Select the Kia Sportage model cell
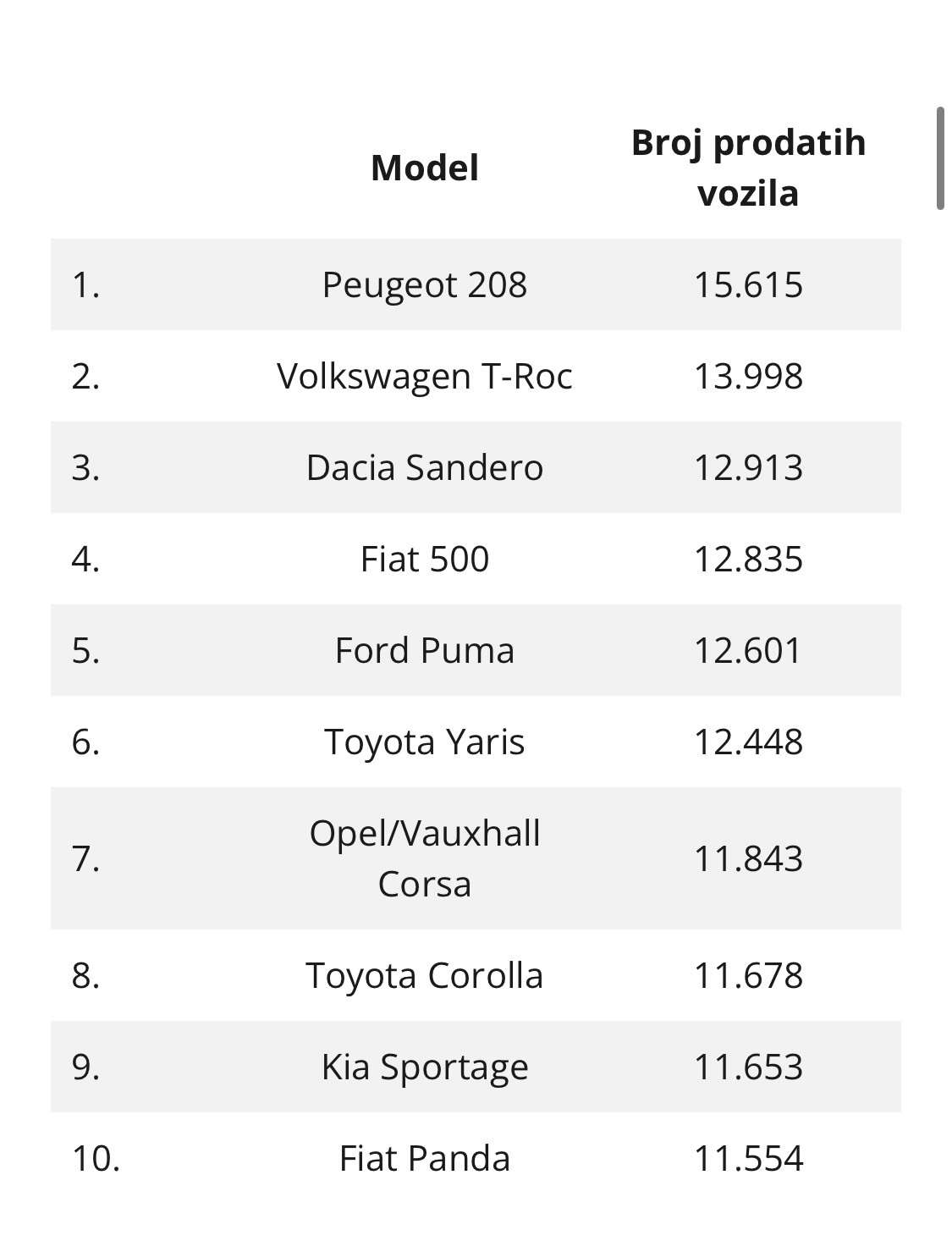Screen dimensions: 952x1252 [x=425, y=1067]
